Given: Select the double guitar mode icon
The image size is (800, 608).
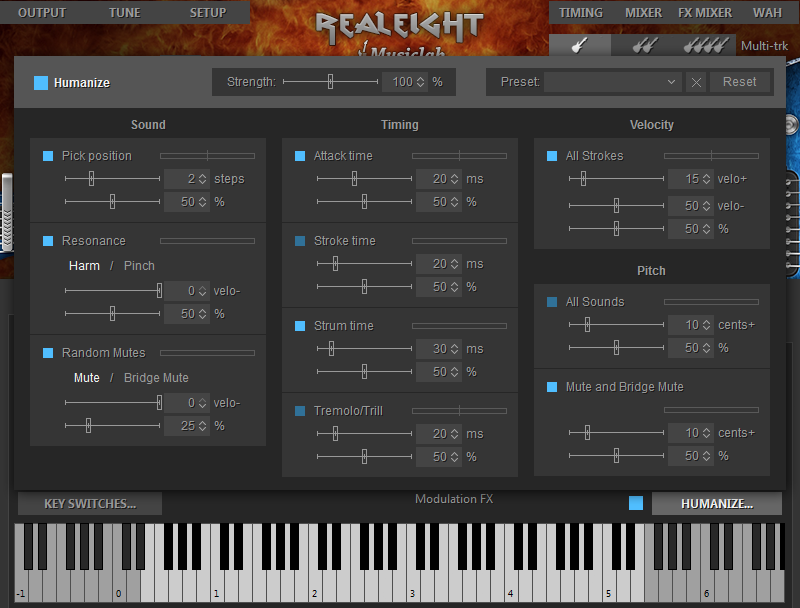Looking at the screenshot, I should tap(645, 45).
